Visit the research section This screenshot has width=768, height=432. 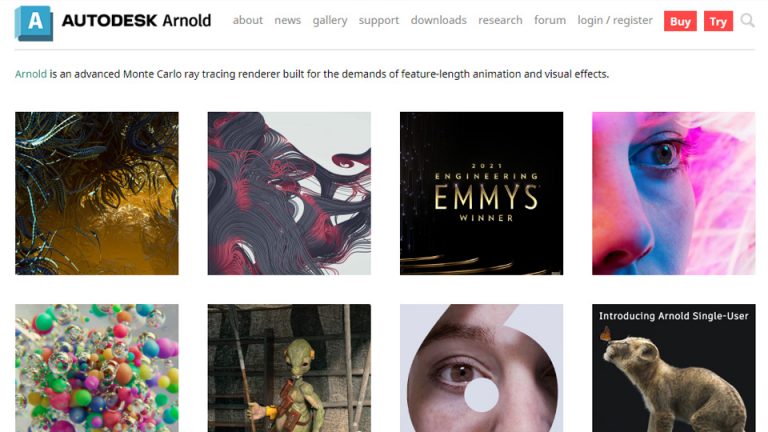pyautogui.click(x=500, y=20)
